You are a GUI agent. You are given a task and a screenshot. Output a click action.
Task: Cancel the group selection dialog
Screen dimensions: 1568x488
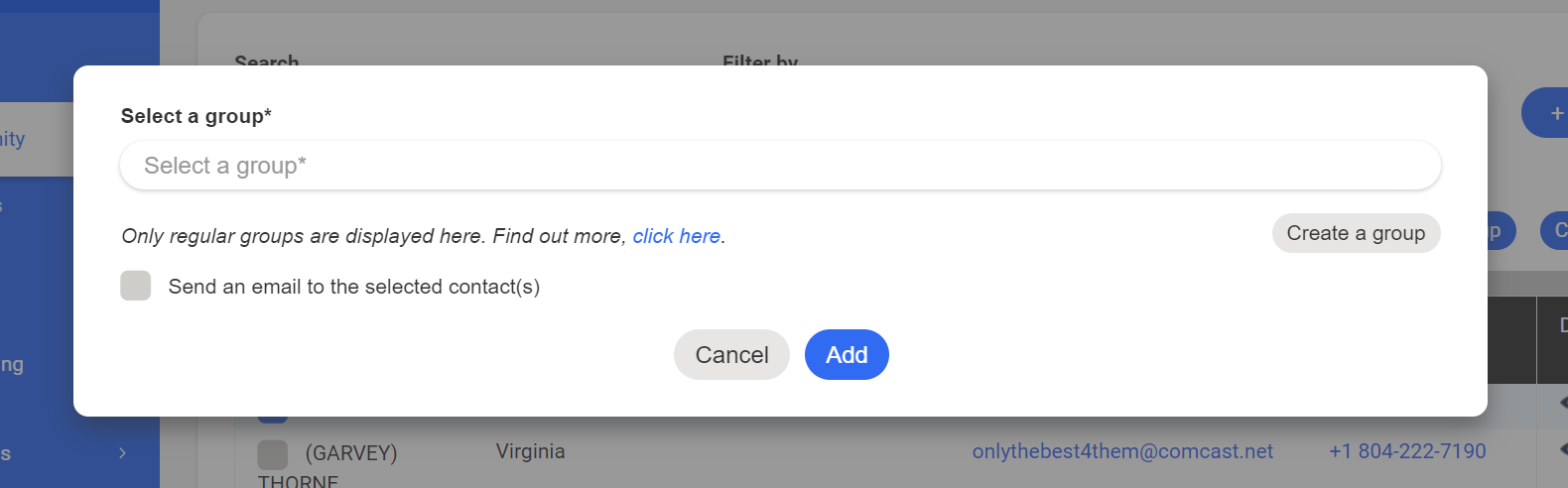click(x=731, y=355)
